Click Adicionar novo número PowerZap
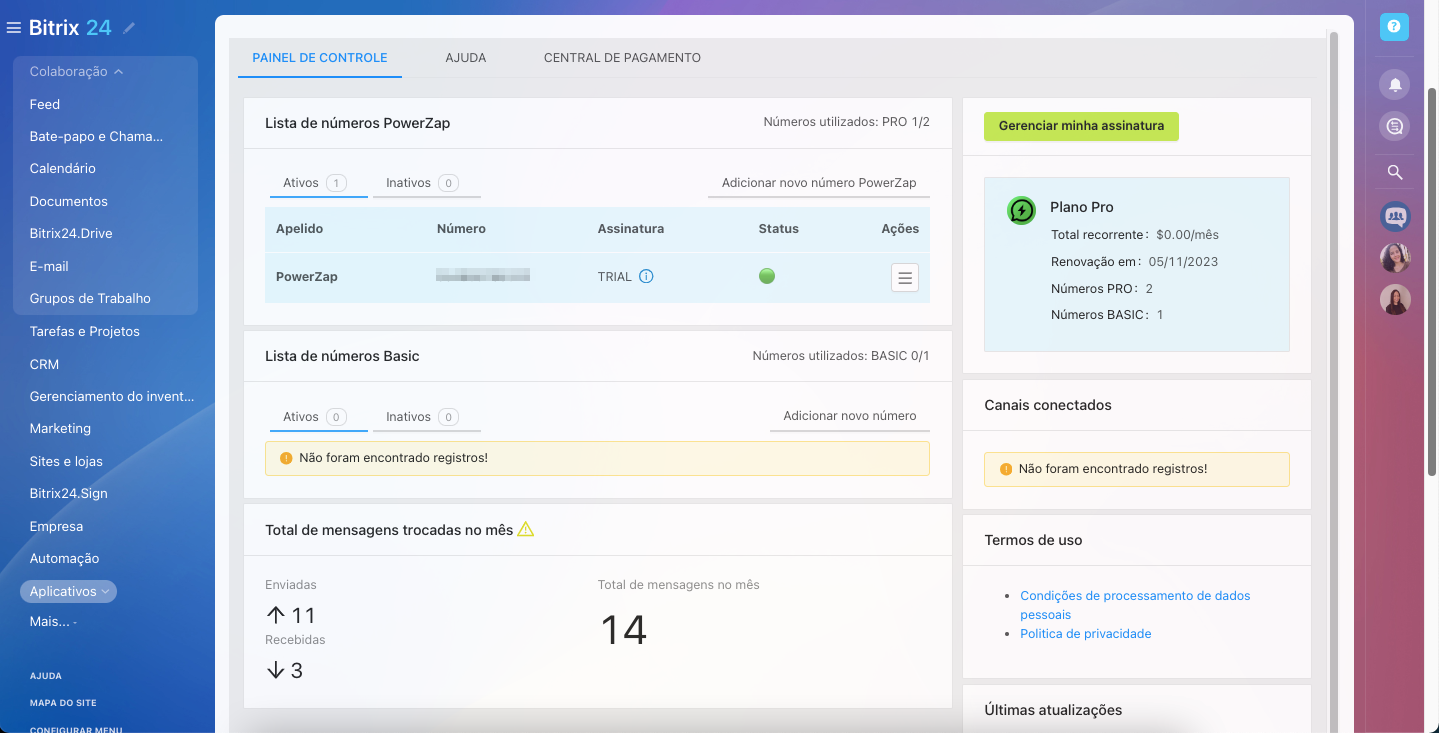Screen dimensions: 1439x733 (x=818, y=183)
